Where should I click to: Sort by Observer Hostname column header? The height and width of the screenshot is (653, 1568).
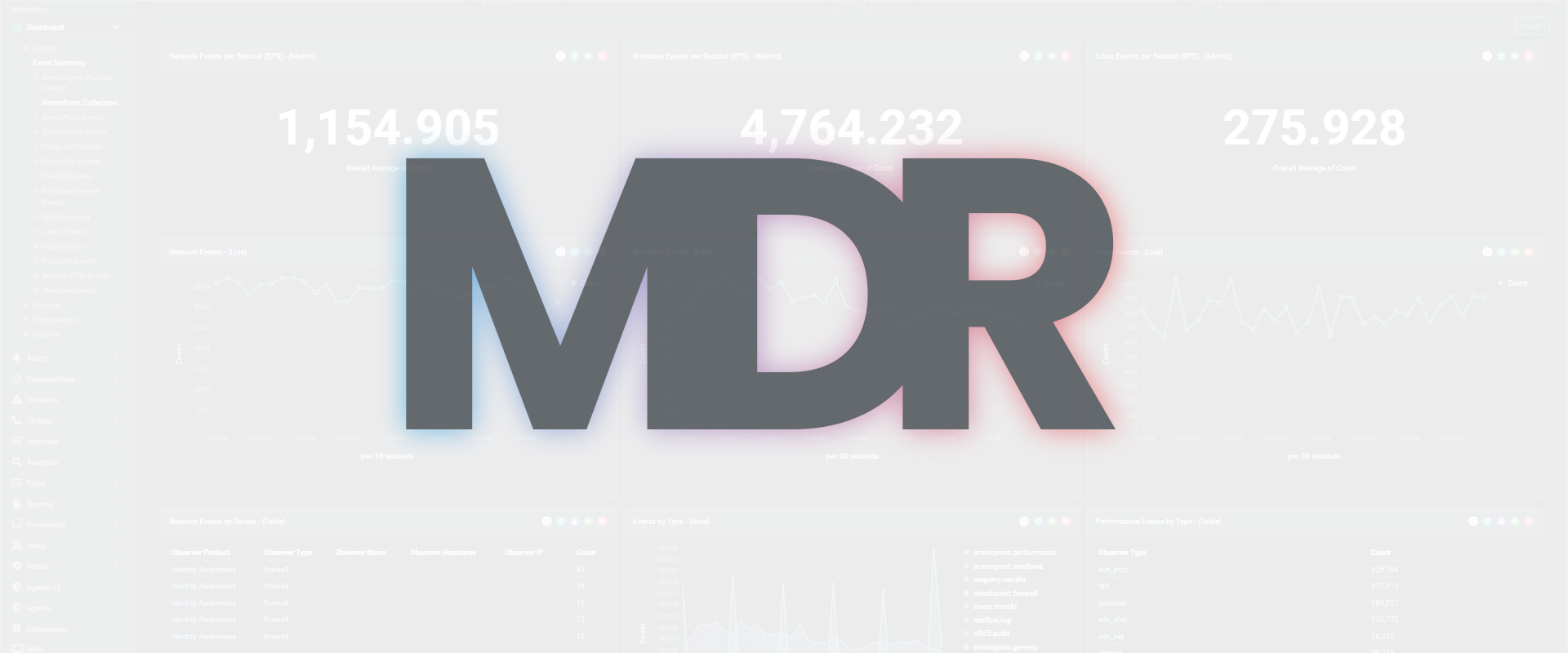coord(443,553)
